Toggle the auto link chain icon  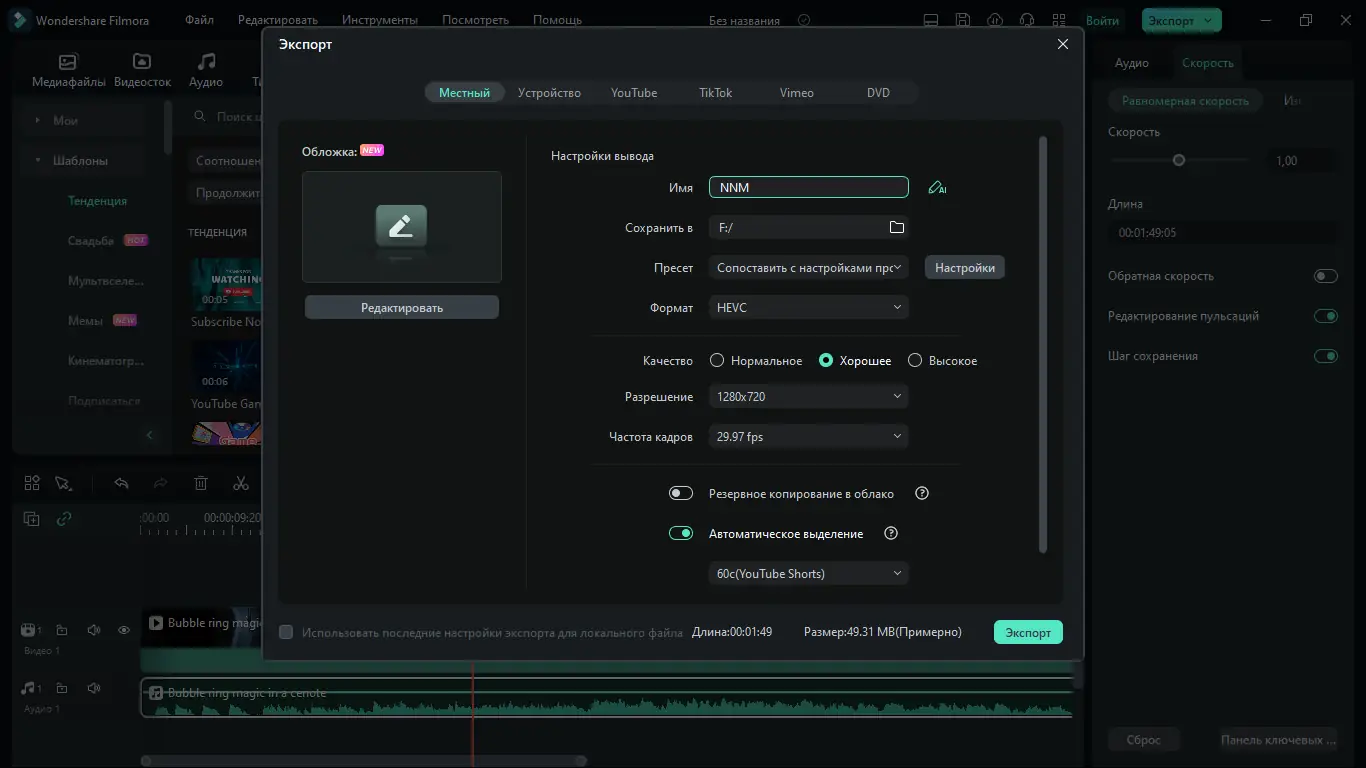tap(64, 518)
